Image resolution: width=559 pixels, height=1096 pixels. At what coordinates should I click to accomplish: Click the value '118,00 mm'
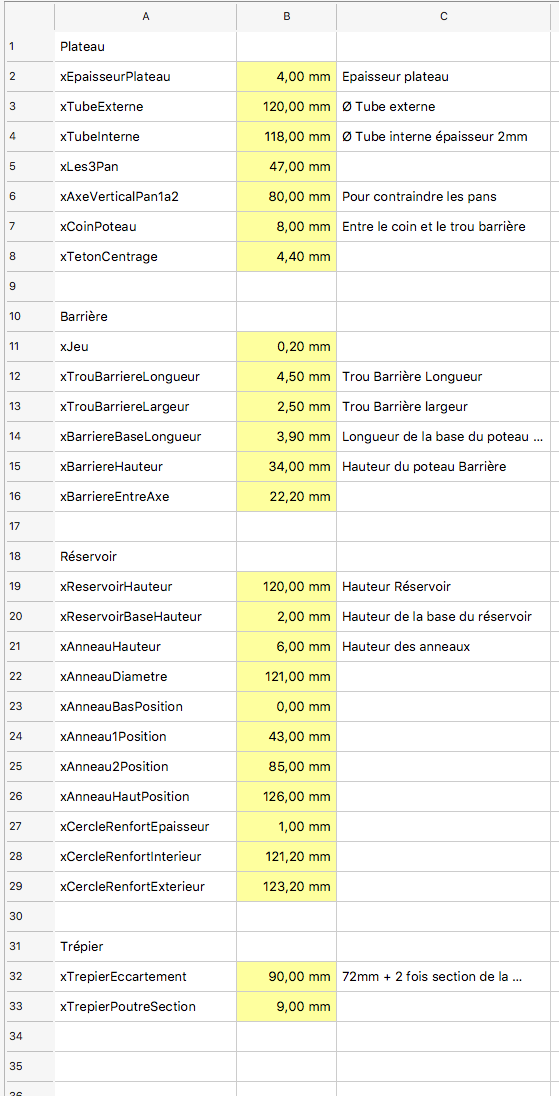click(x=286, y=137)
